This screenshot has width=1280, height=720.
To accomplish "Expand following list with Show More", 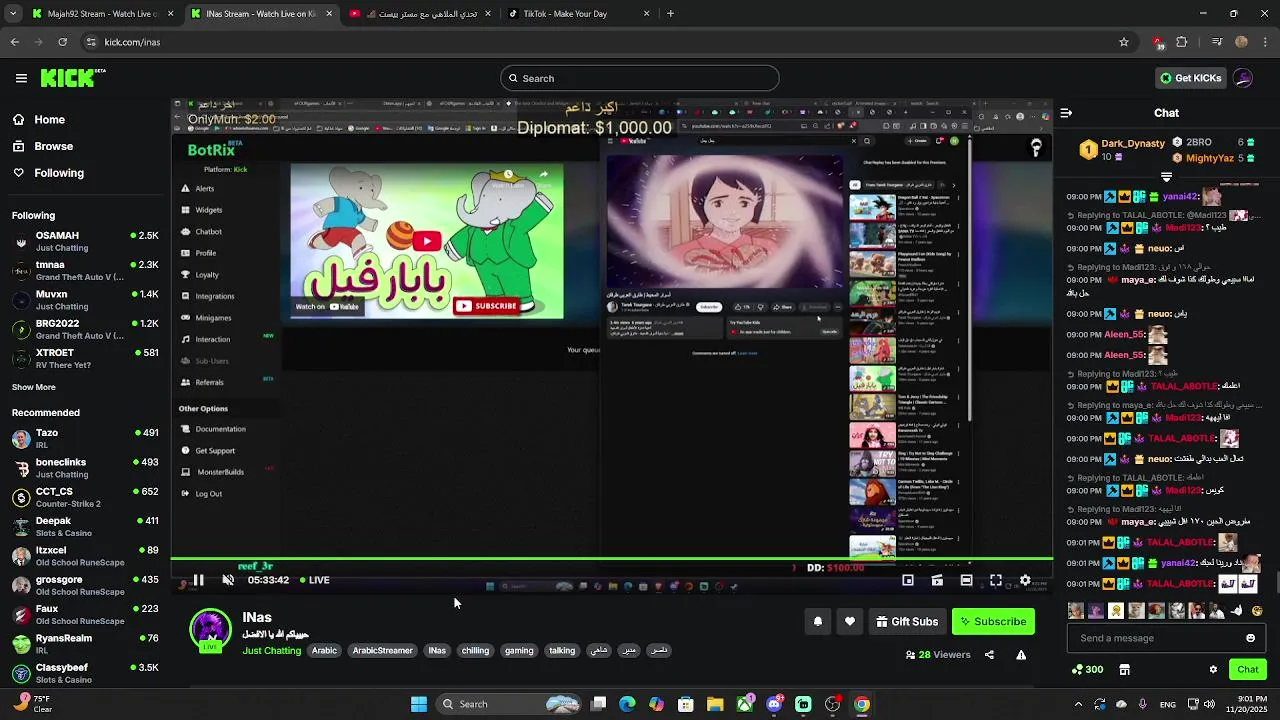I will [34, 387].
